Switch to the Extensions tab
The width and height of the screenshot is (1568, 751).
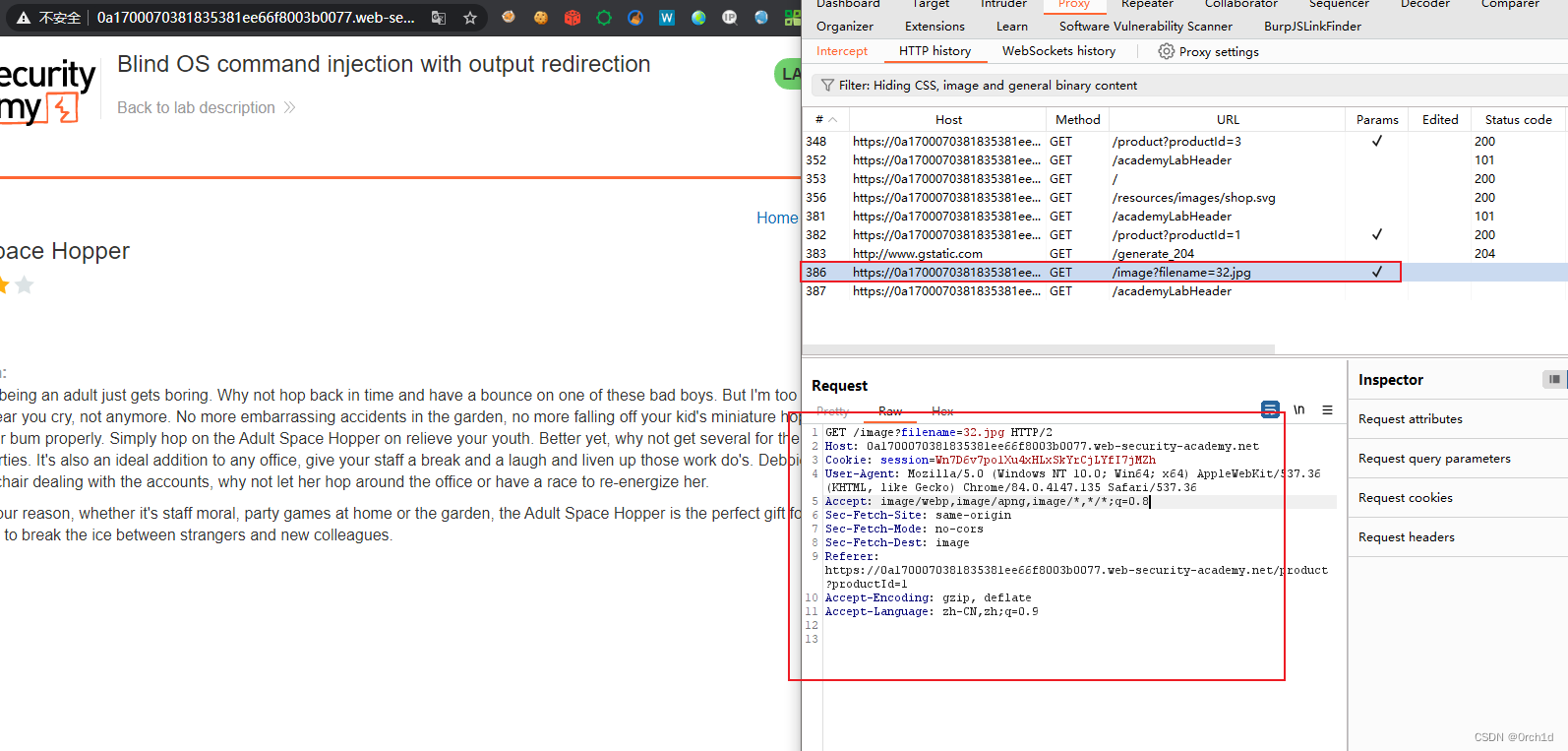pos(935,27)
